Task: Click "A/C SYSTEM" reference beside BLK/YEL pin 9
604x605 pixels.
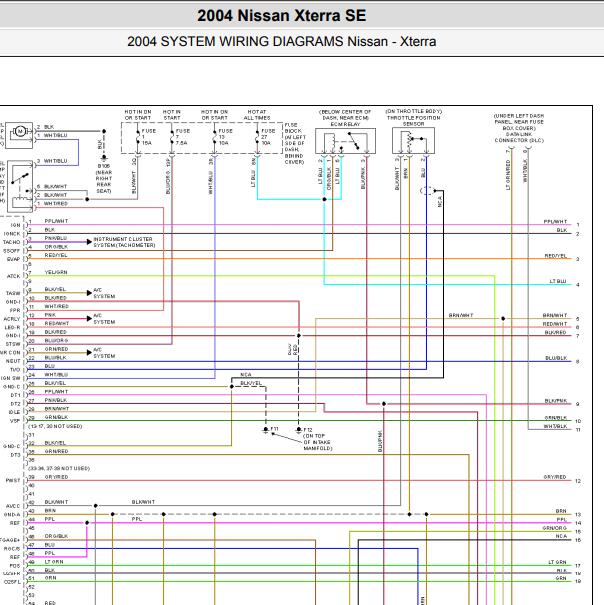Action: pos(104,293)
